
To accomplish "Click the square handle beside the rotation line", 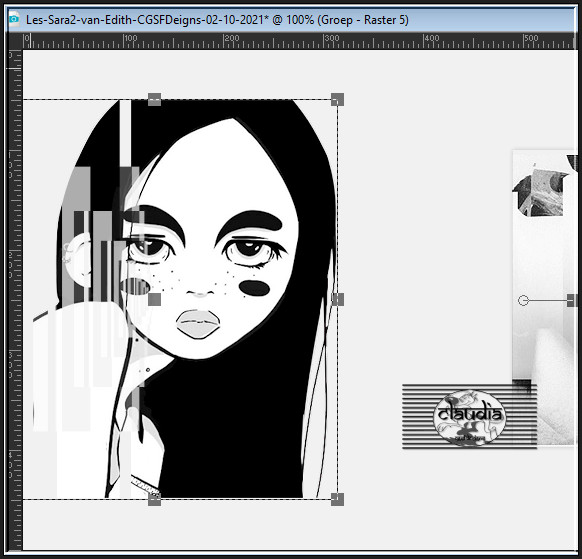I will coord(572,300).
